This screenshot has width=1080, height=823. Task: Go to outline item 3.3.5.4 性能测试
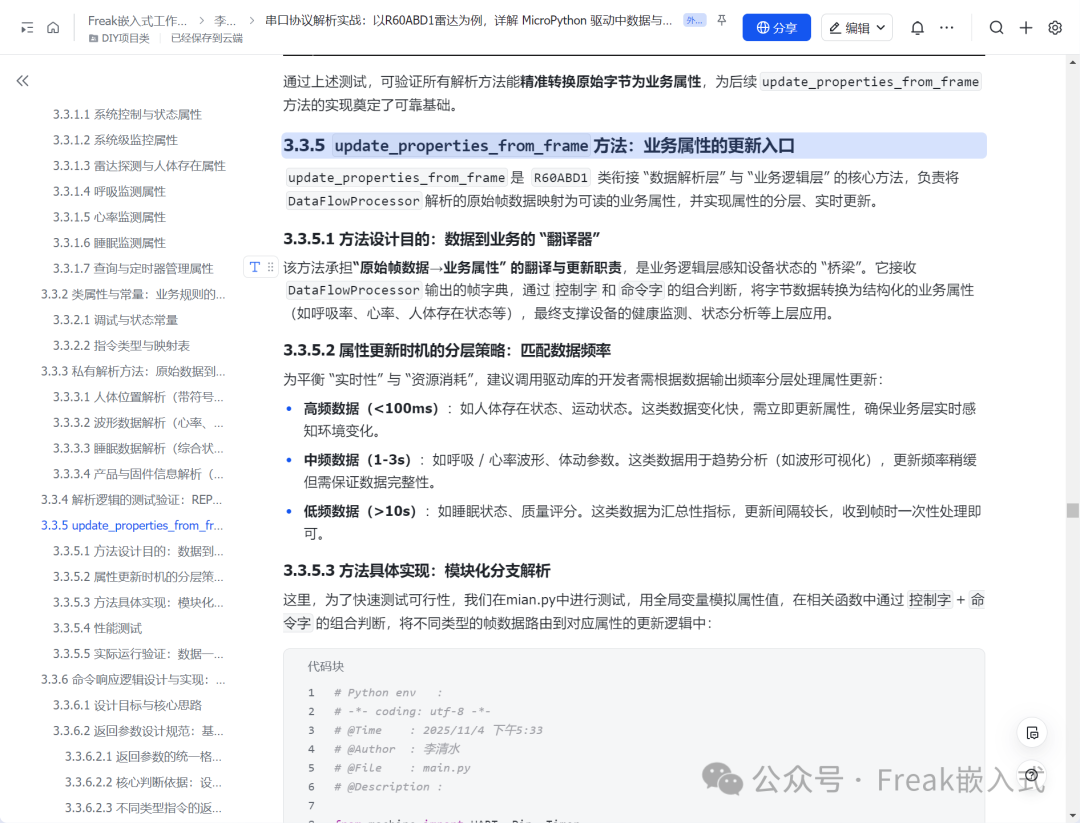(x=97, y=628)
